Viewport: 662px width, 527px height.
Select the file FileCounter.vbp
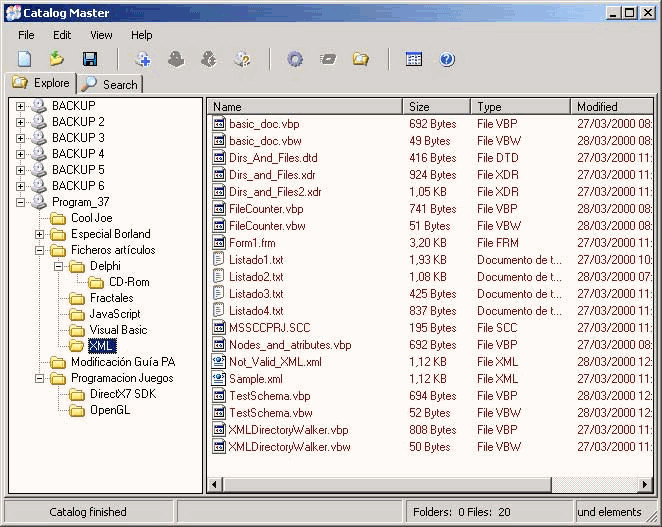coord(266,209)
